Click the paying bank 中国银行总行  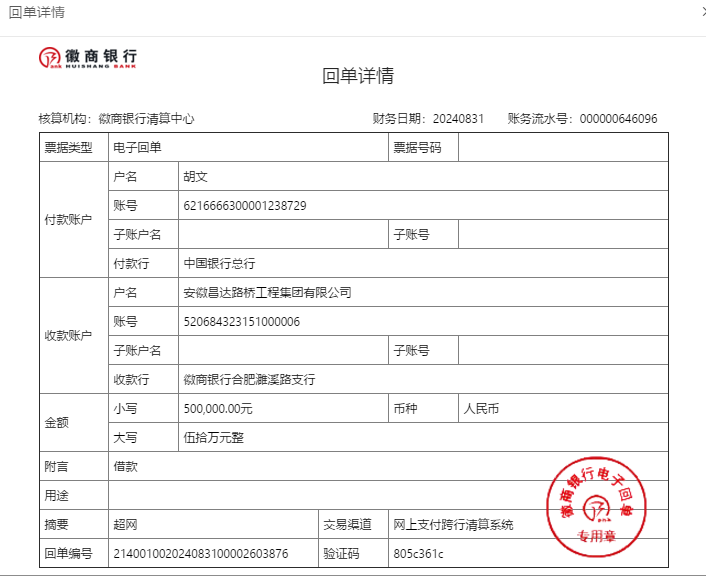point(219,264)
